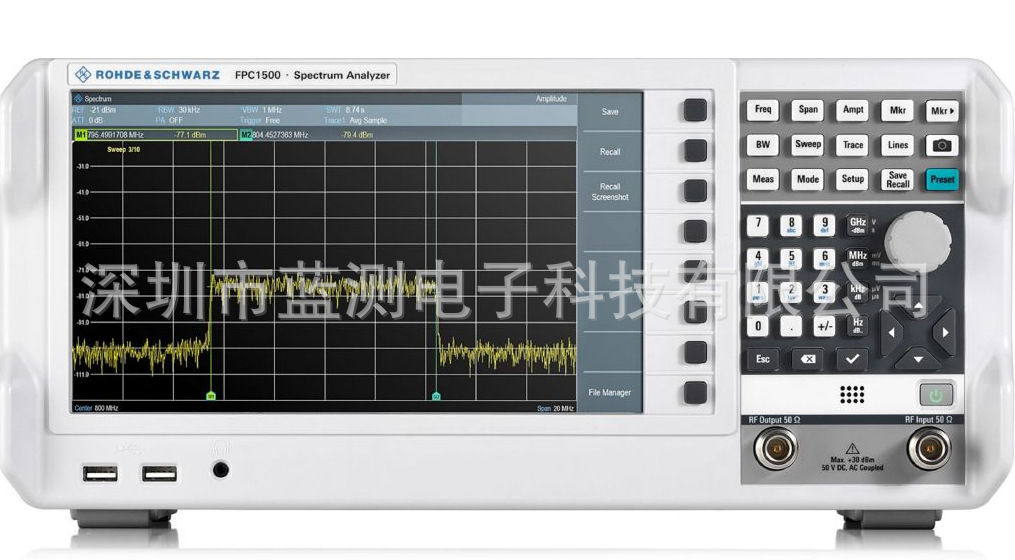Confirm with the checkmark key
Screen dimensions: 1015x560
(x=853, y=359)
